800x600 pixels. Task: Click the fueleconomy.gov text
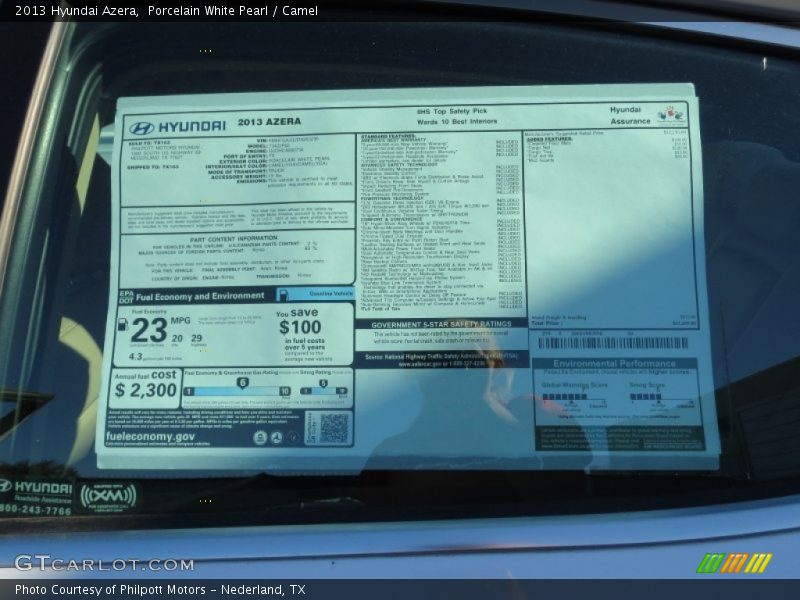(x=150, y=437)
